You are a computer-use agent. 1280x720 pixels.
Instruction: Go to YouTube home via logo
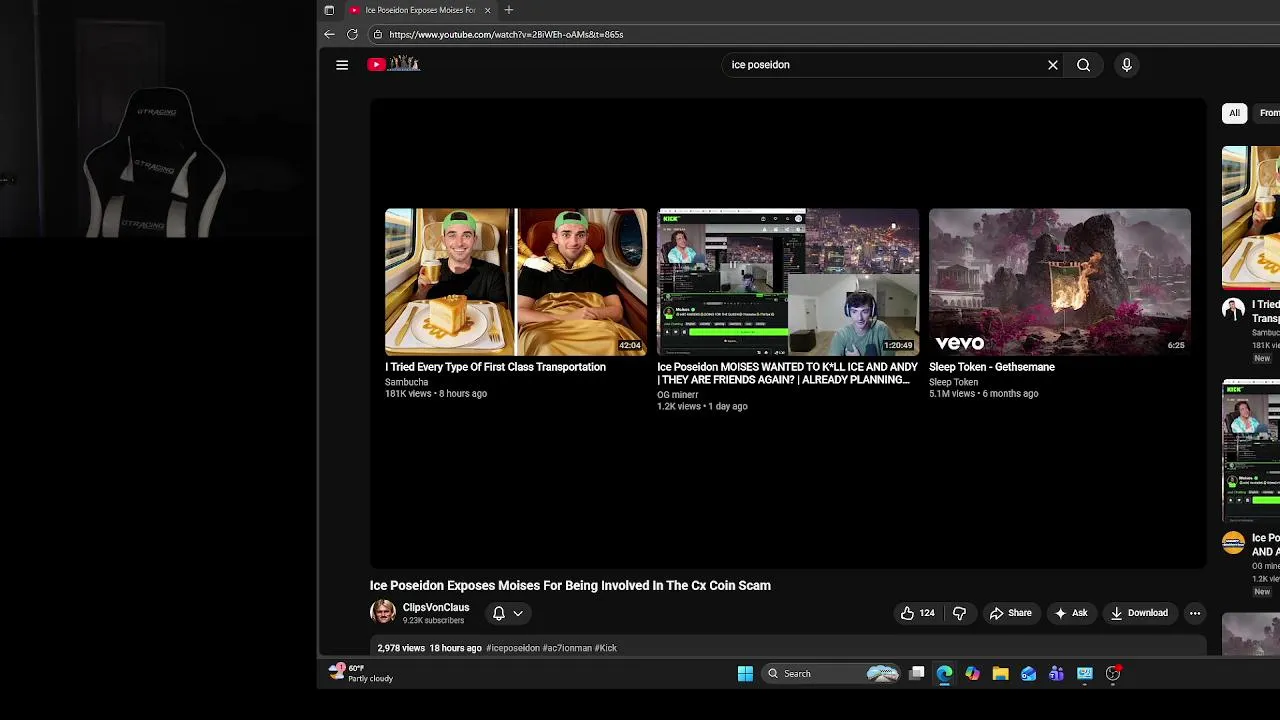394,64
